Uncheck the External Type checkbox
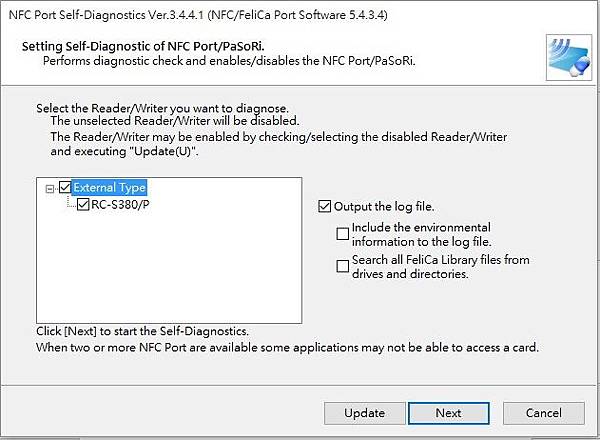The width and height of the screenshot is (600, 440). (65, 188)
